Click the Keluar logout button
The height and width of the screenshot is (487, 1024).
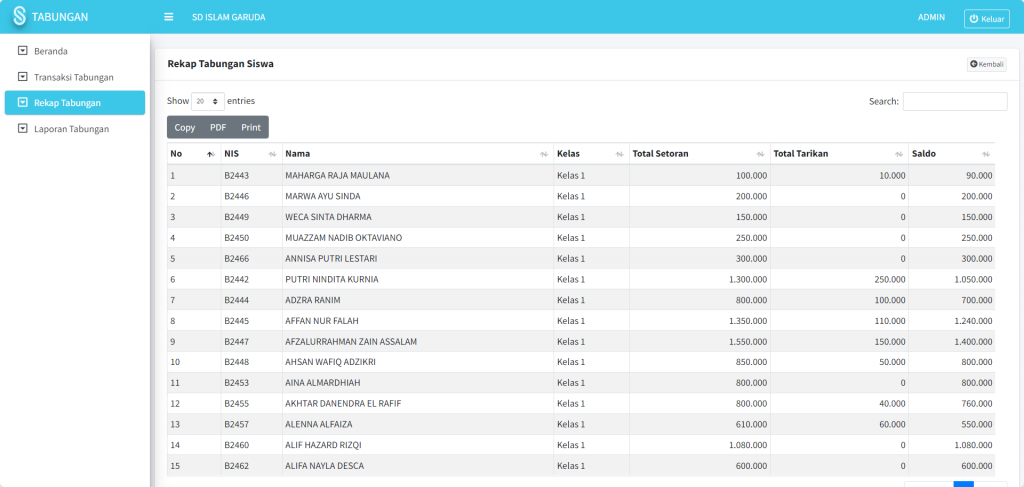tap(986, 19)
